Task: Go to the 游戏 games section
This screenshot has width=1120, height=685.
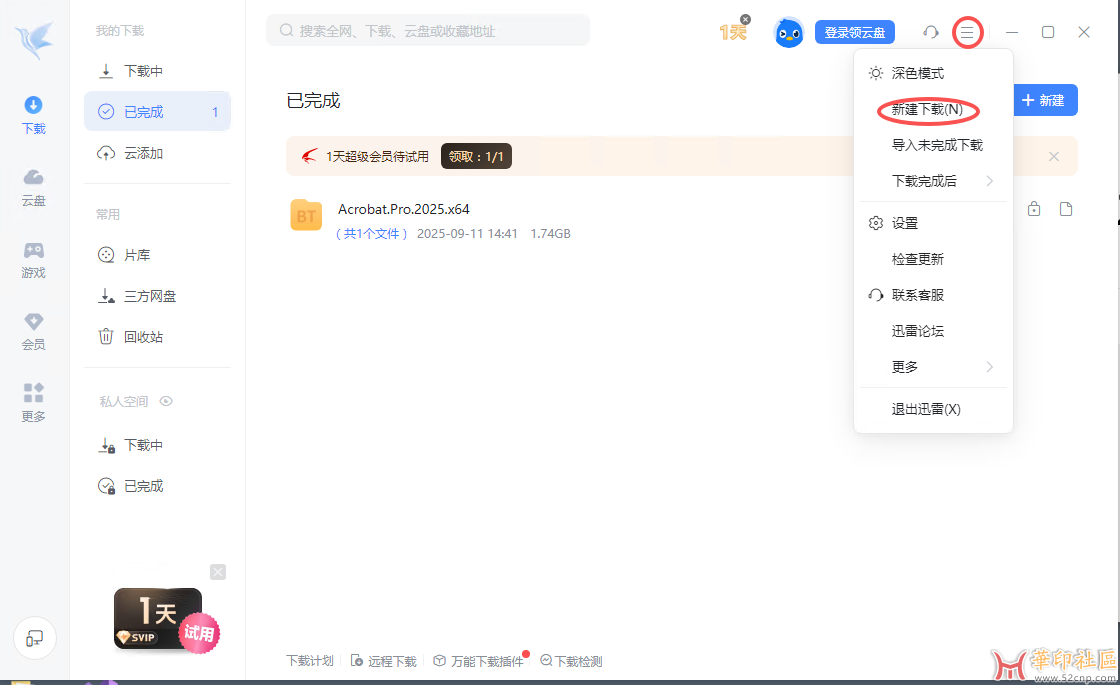Action: coord(34,260)
